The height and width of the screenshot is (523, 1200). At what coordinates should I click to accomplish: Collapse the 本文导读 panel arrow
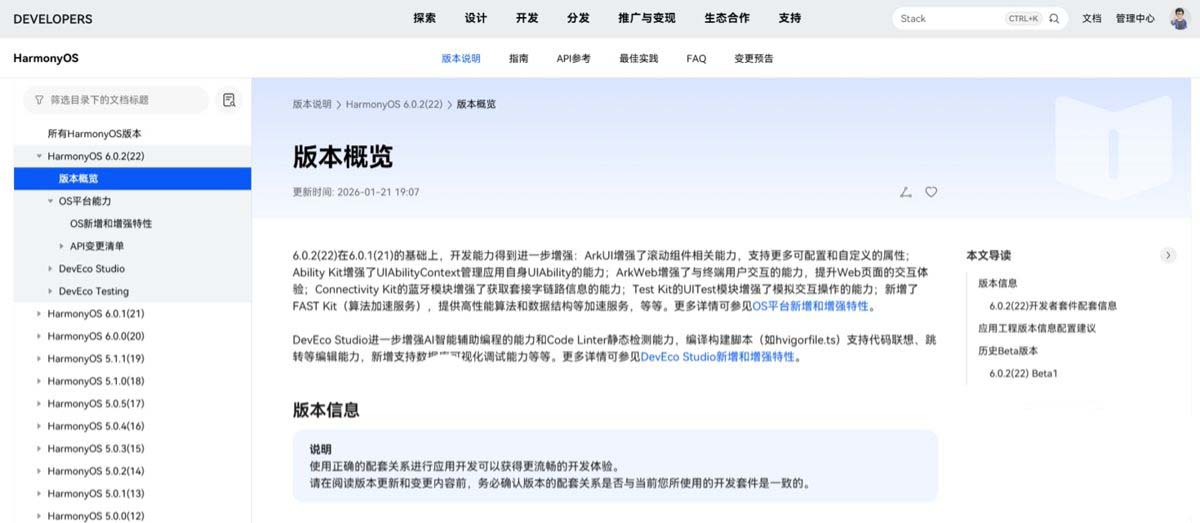pyautogui.click(x=1168, y=255)
